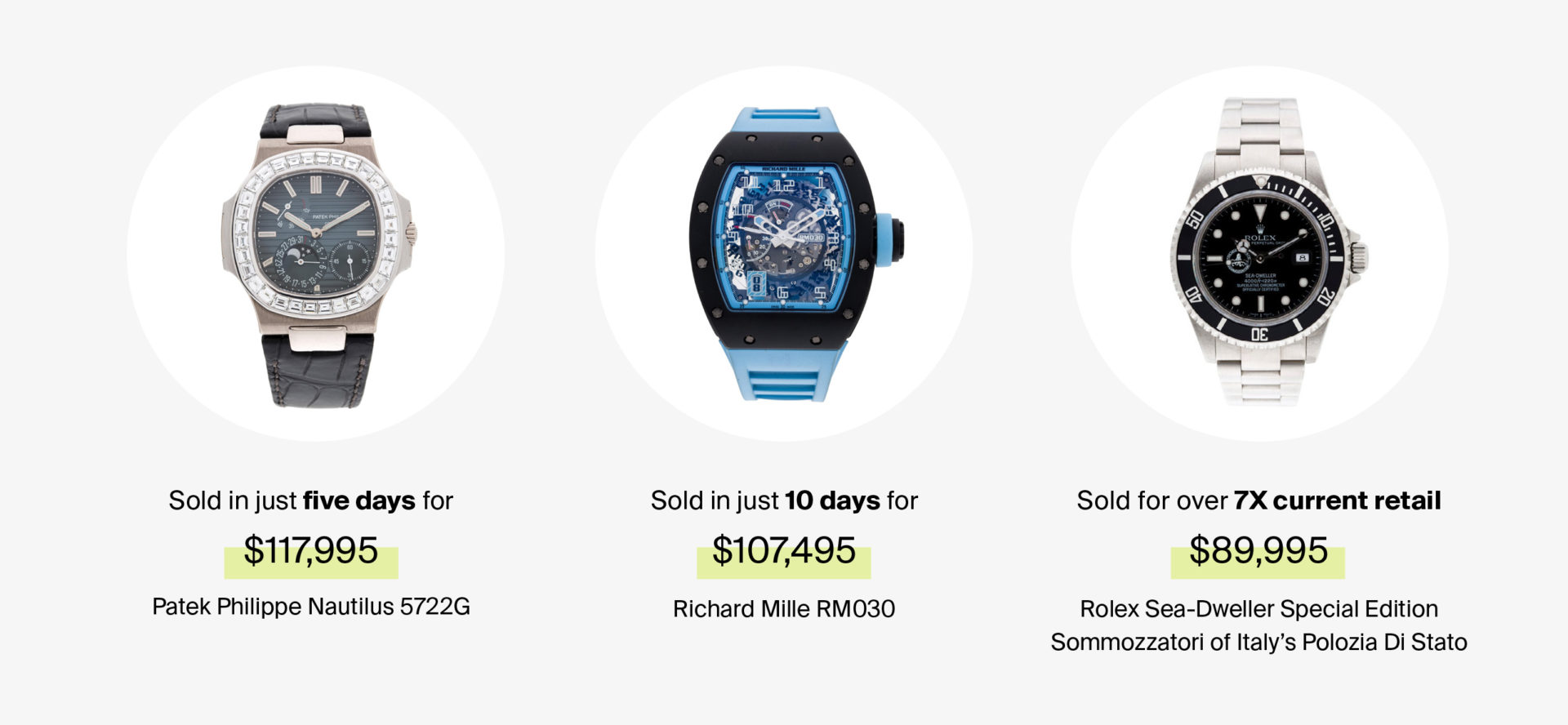Screen dimensions: 1568x725
Task: Select the $107,495 highlighted price
Action: (784, 551)
